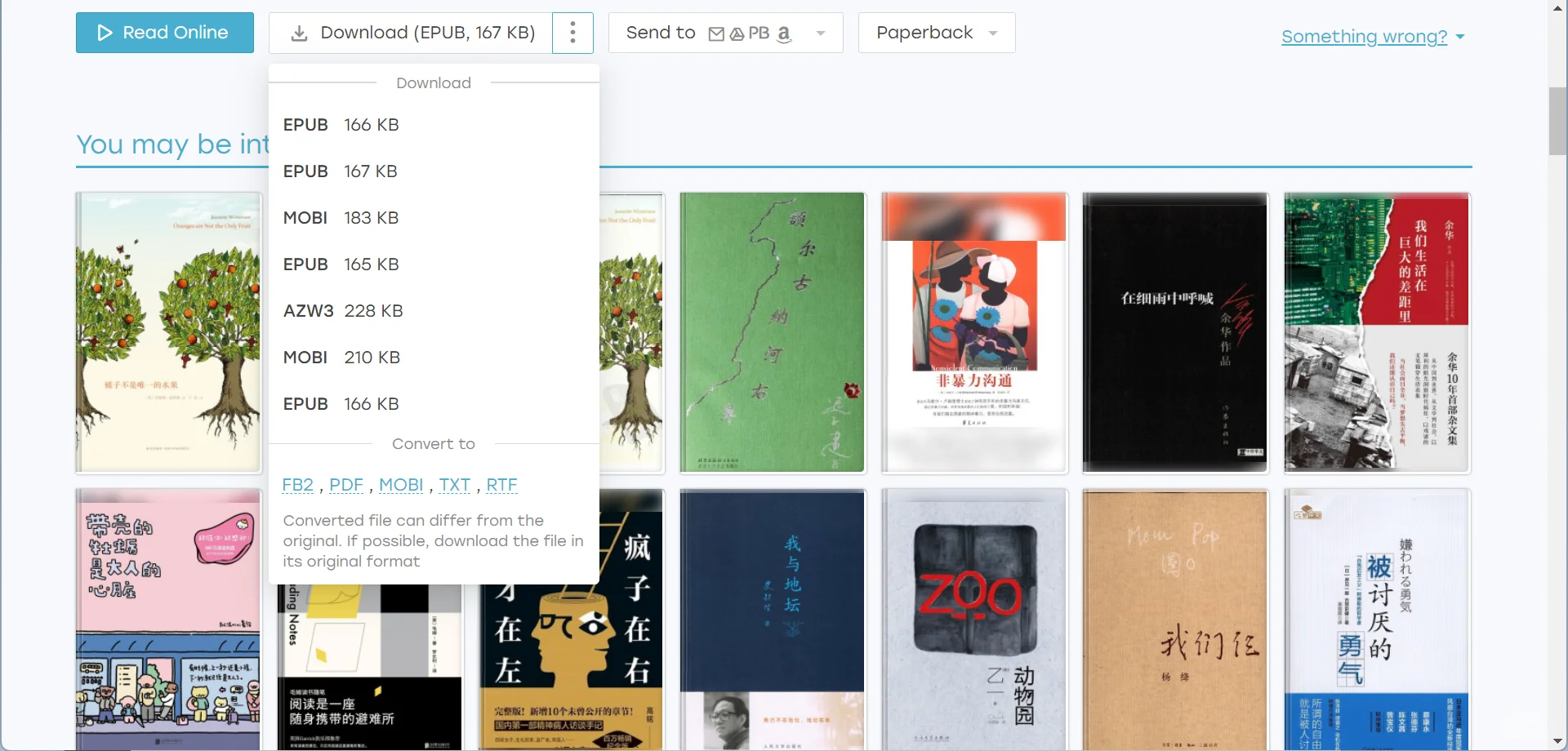The image size is (1568, 751).
Task: Open the black 在细雨中呼喊 book cover
Action: click(1175, 333)
